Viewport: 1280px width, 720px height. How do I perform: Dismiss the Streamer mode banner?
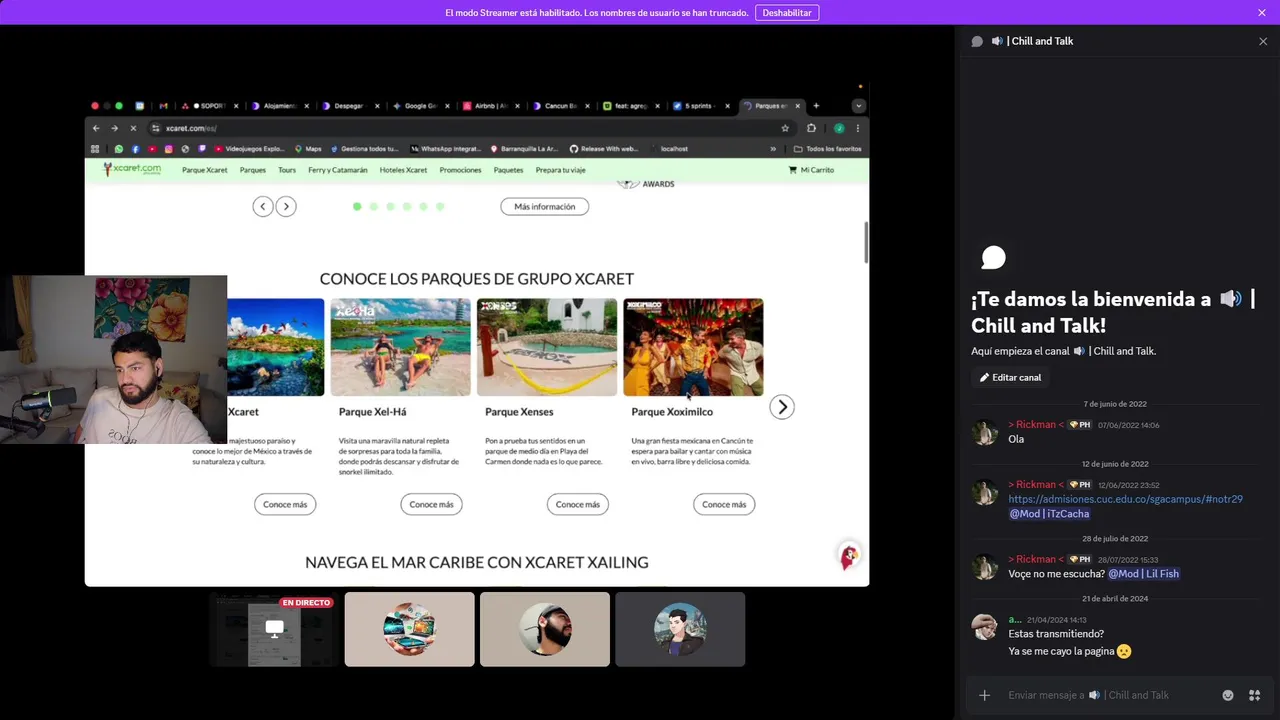pyautogui.click(x=1262, y=13)
